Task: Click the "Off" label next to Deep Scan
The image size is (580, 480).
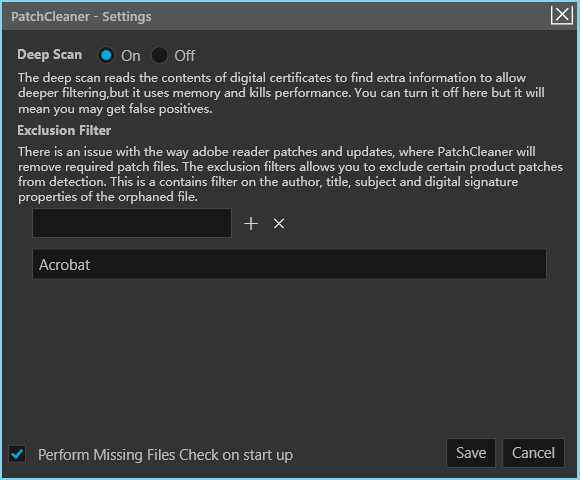Action: pos(185,56)
